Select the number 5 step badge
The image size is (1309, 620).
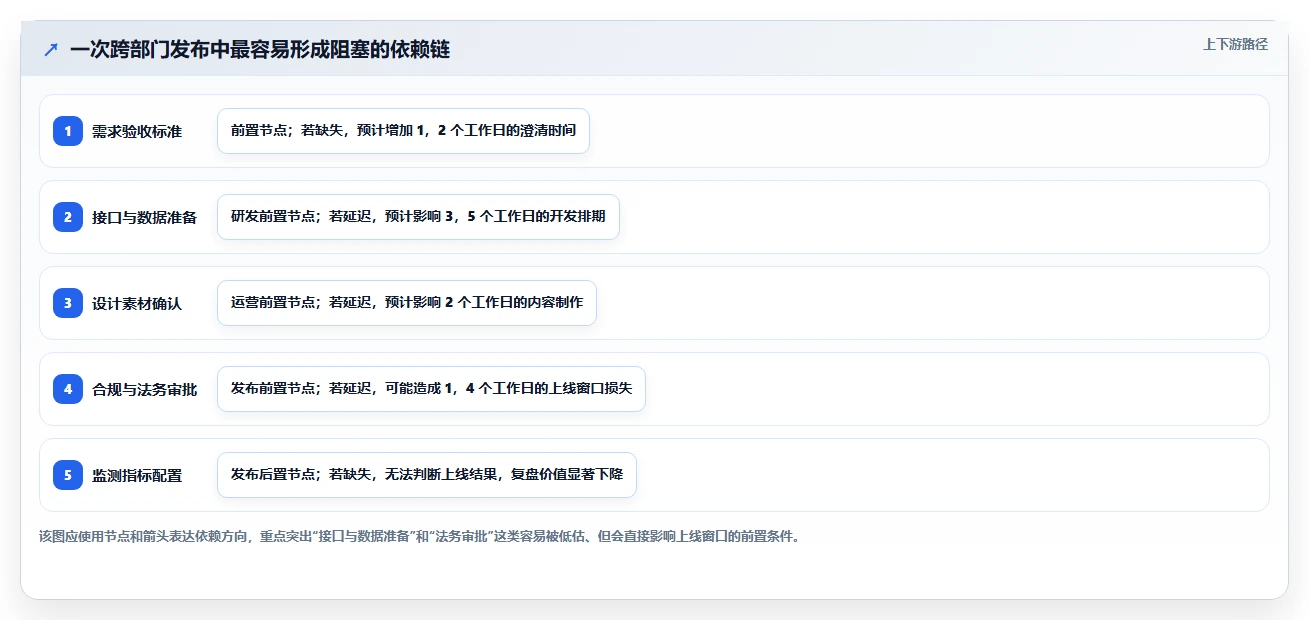[68, 475]
